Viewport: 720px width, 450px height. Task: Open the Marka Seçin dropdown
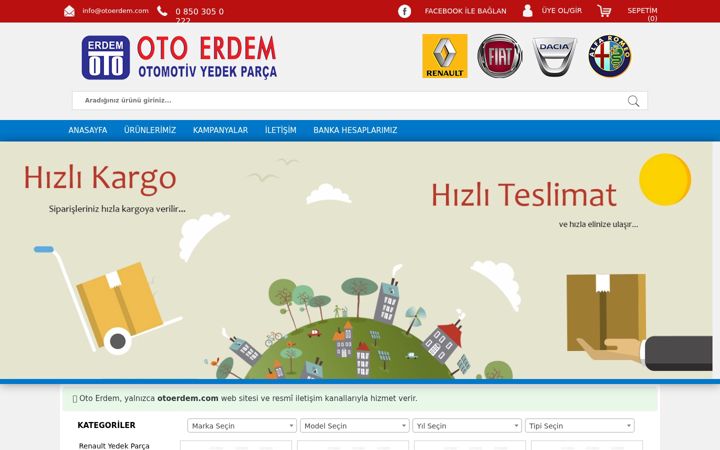242,426
